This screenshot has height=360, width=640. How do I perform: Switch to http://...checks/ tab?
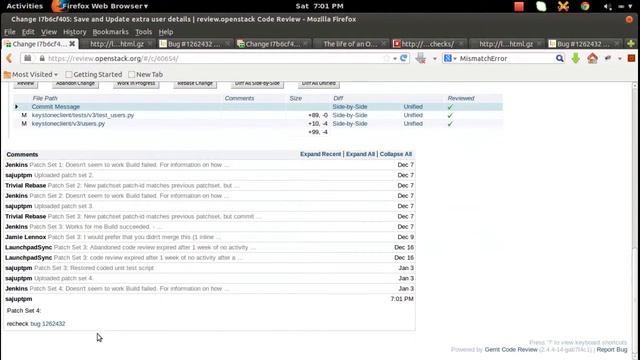429,44
